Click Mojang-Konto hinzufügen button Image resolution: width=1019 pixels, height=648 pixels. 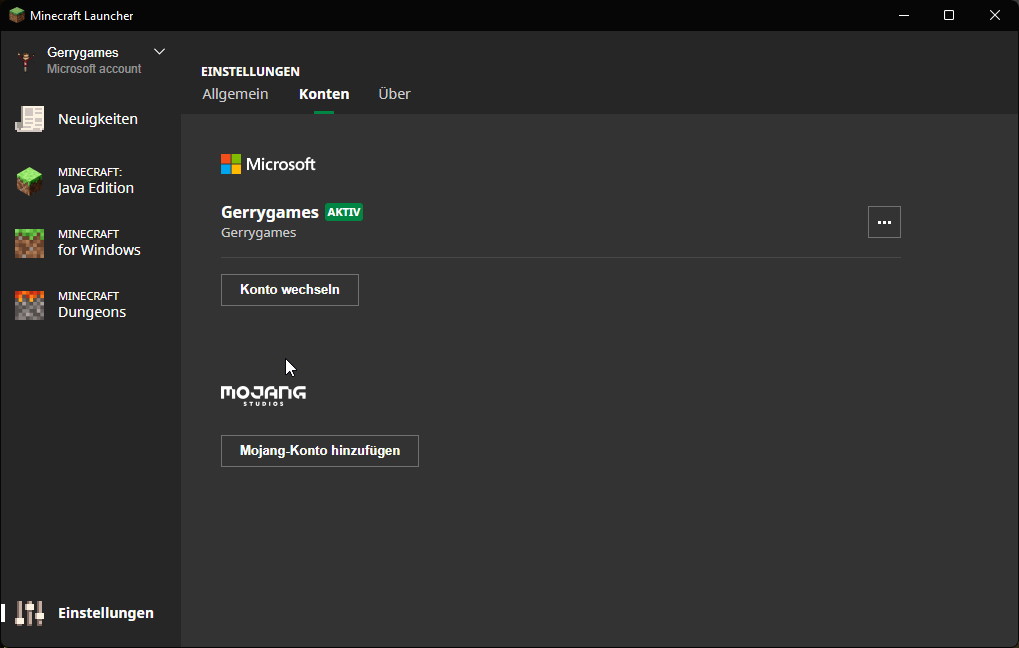320,451
